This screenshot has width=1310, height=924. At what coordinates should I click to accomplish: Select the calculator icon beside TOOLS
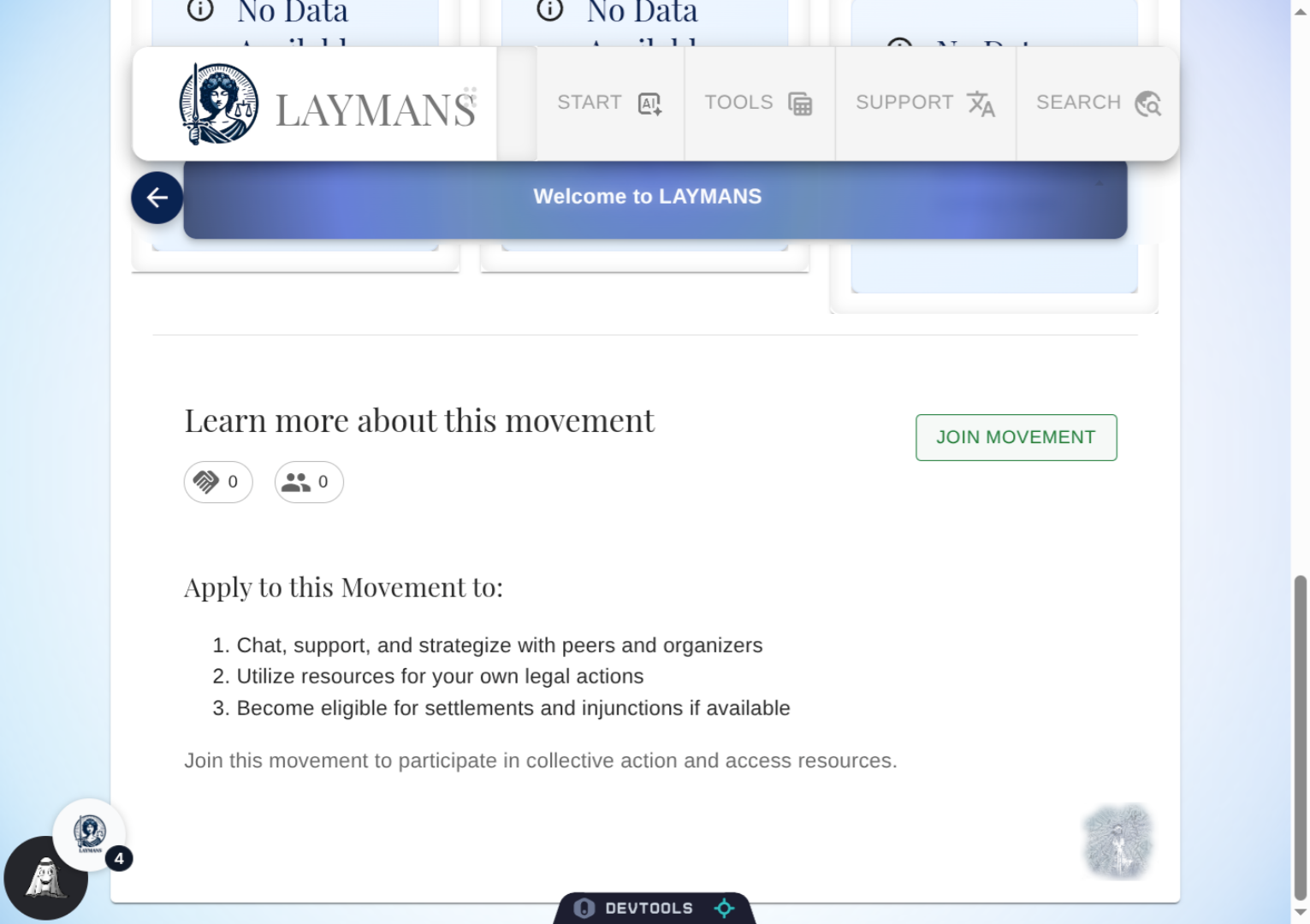coord(799,103)
